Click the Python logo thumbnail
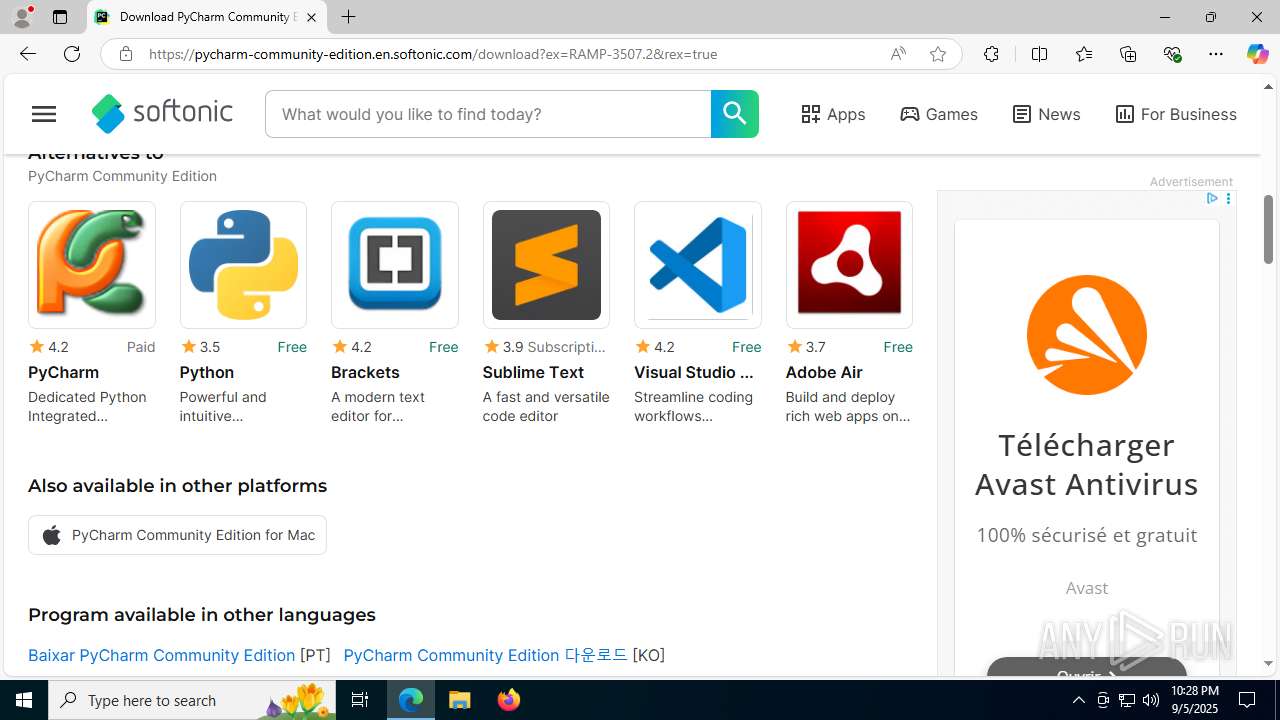Viewport: 1280px width, 720px height. coord(243,265)
